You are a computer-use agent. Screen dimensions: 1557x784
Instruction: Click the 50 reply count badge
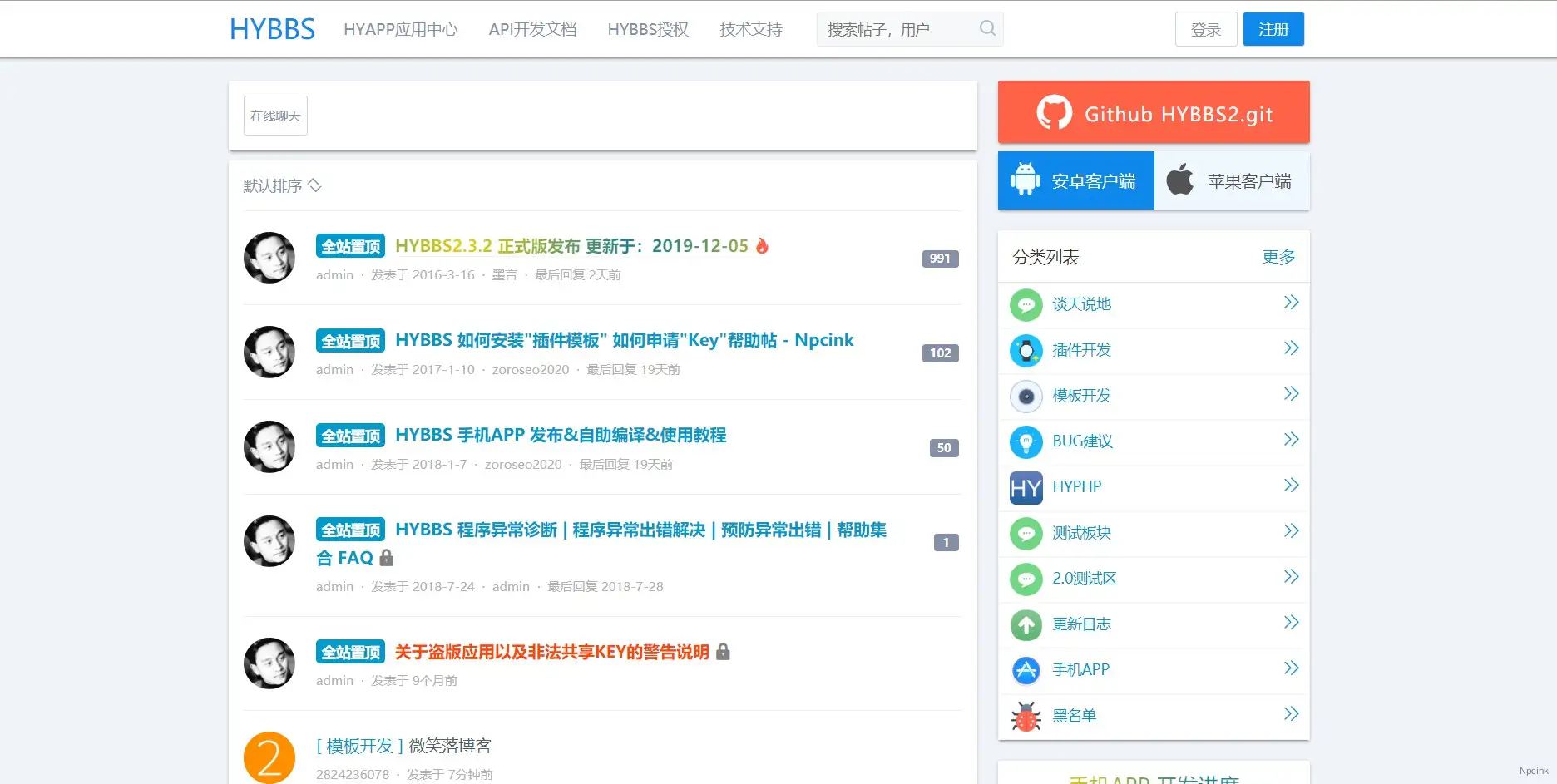[x=944, y=448]
